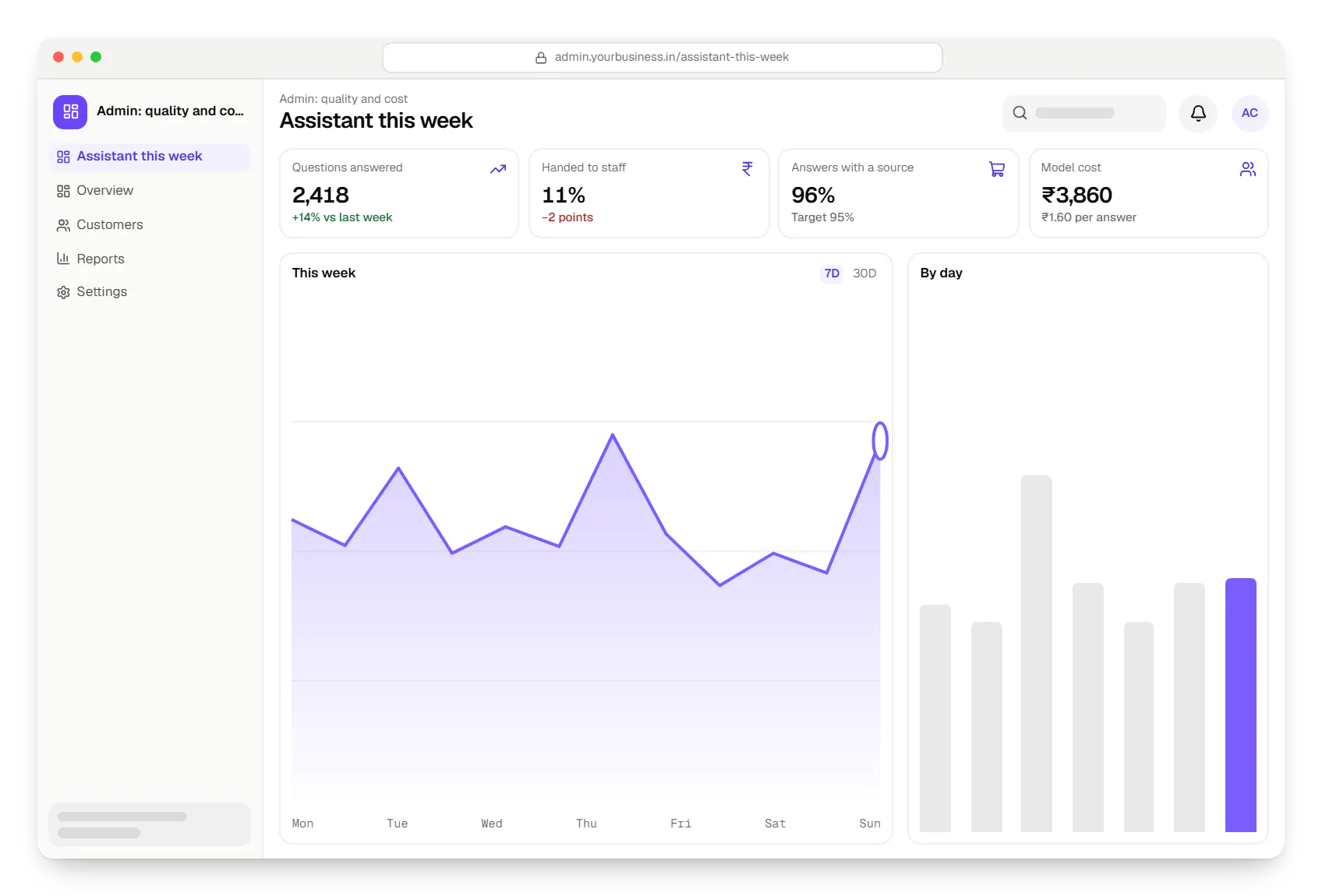This screenshot has height=896, width=1322.
Task: Switch chart range to 30D
Action: [x=864, y=273]
